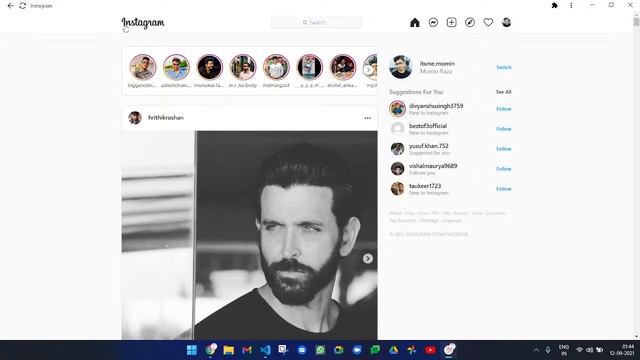
Task: Show hidden system tray icons
Action: coord(536,350)
